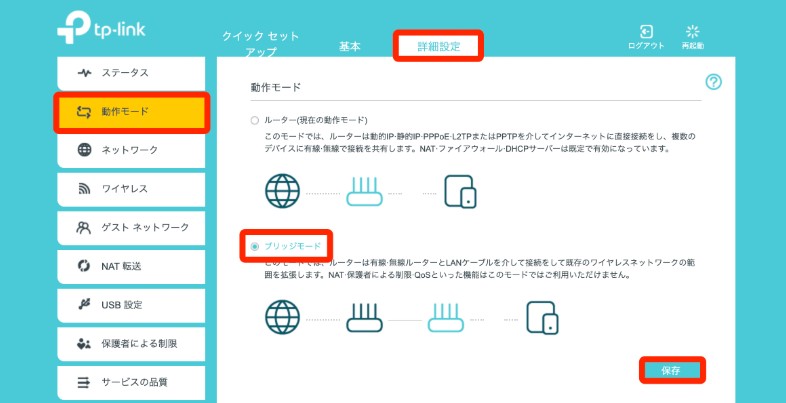Click the ネットワーク globe icon in sidebar
The width and height of the screenshot is (786, 403).
tap(84, 149)
